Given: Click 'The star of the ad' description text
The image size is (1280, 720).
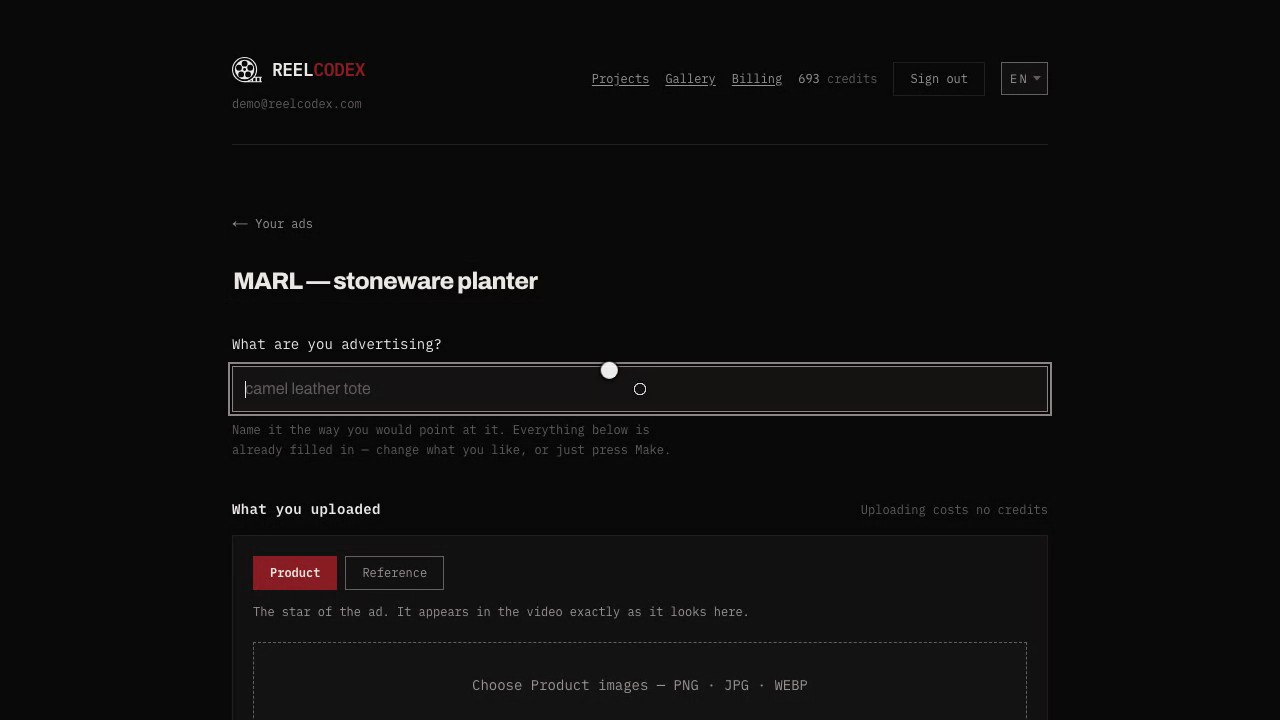Looking at the screenshot, I should click(x=501, y=612).
